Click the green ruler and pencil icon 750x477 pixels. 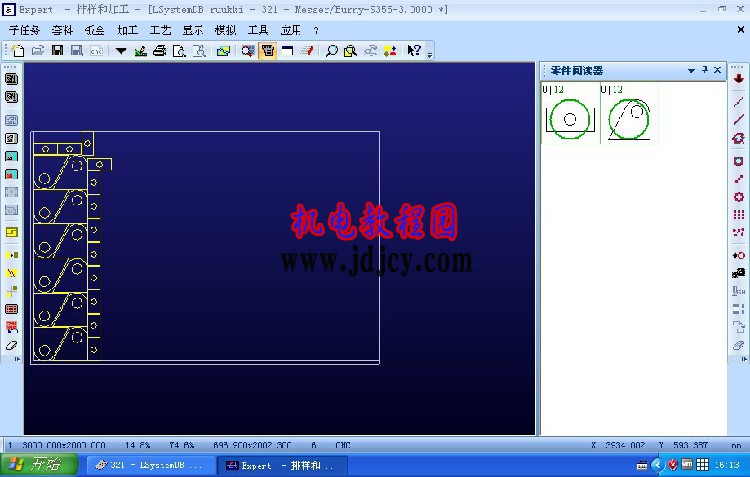(140, 51)
